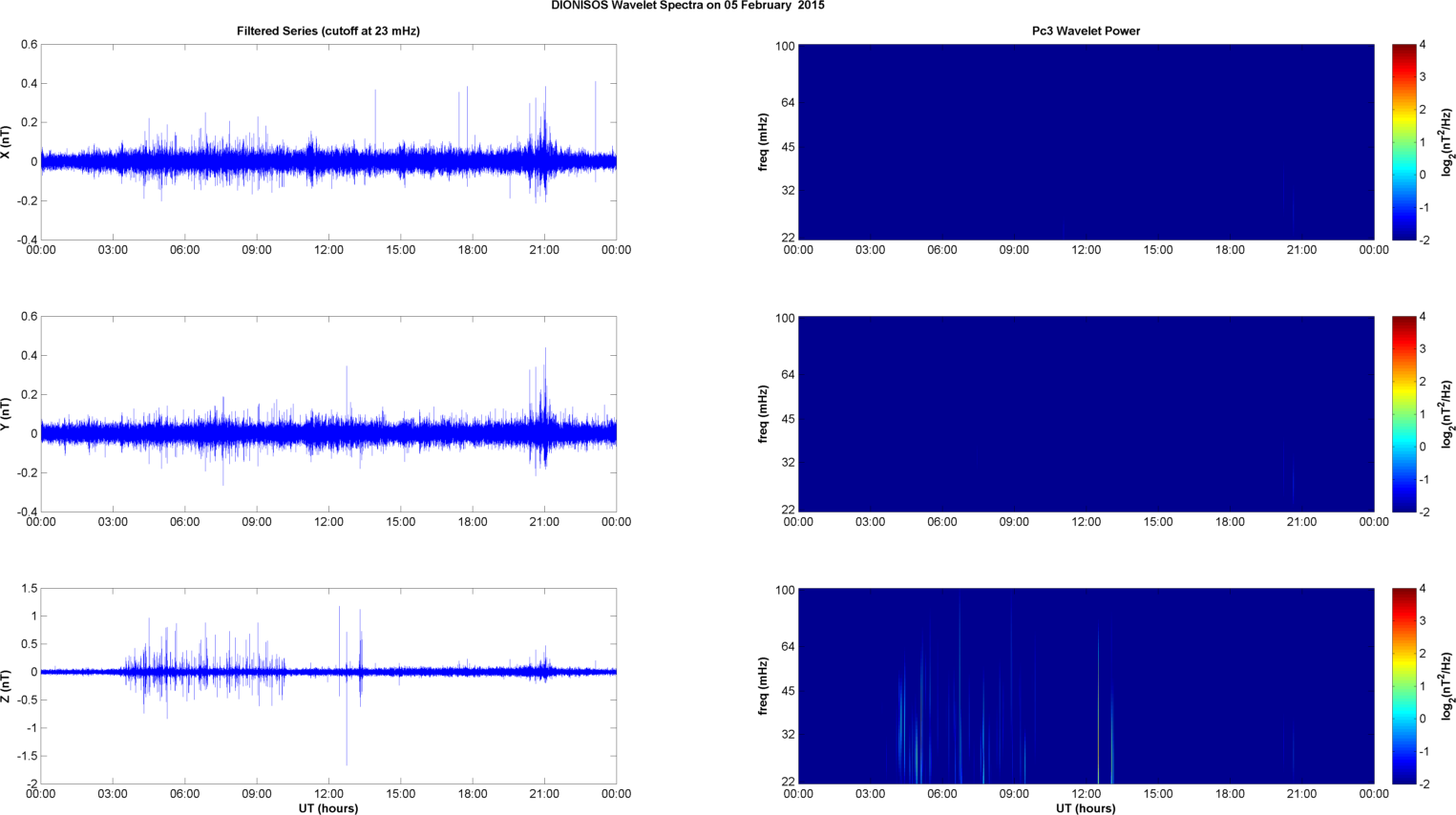This screenshot has height=815, width=1456.
Task: Click the '-1.5' tick on the Z (nT) axis
Action: click(x=27, y=756)
